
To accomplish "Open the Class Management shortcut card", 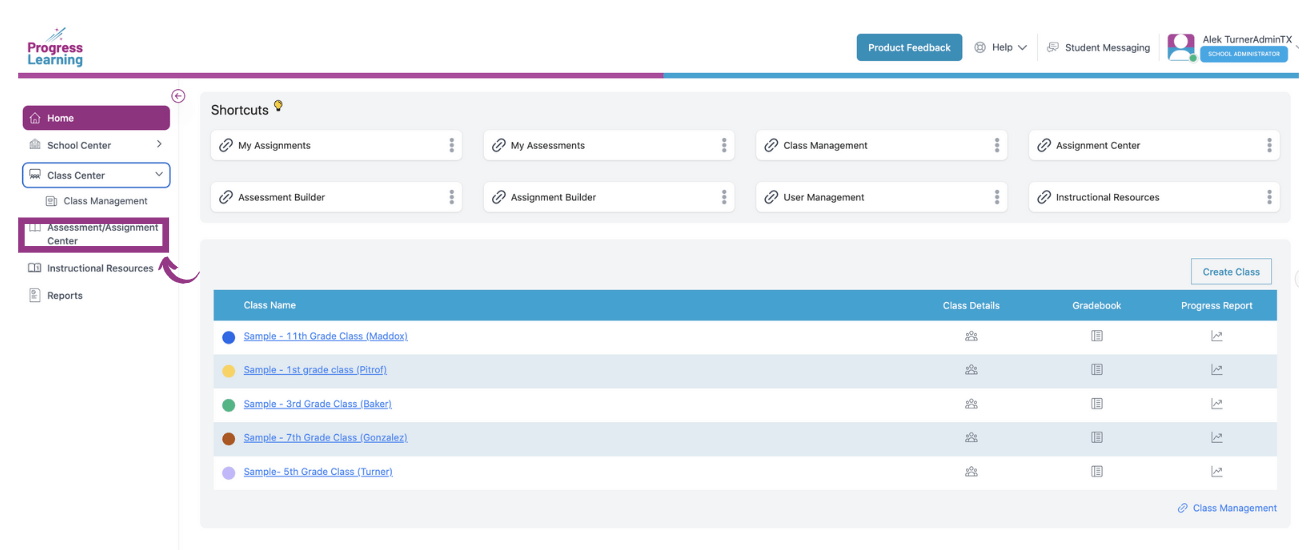I will tap(882, 145).
